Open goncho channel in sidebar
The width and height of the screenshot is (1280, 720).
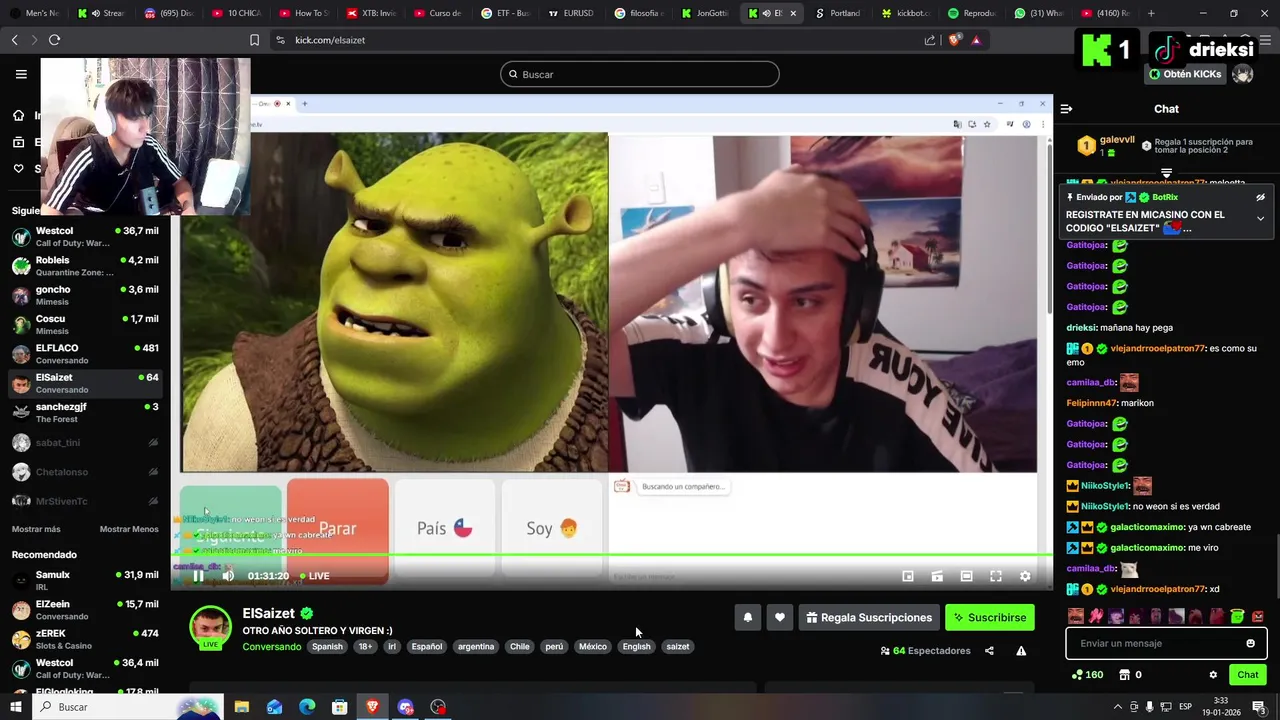[85, 295]
